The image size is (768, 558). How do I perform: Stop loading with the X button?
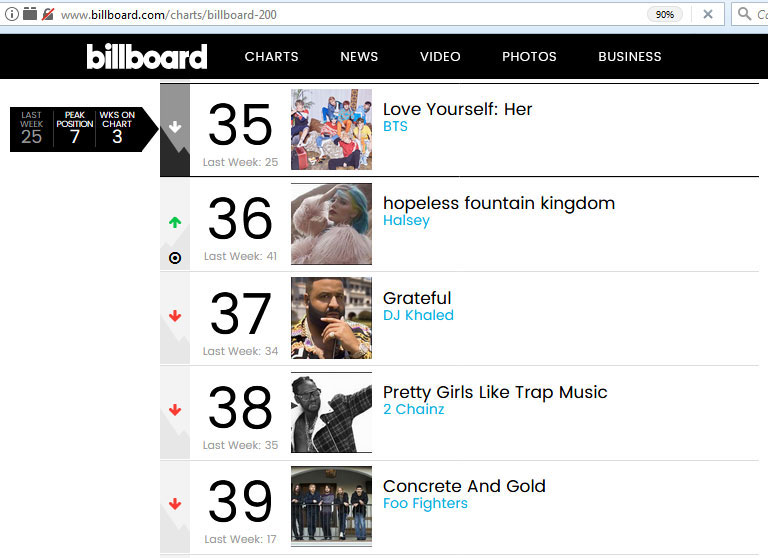(x=708, y=14)
